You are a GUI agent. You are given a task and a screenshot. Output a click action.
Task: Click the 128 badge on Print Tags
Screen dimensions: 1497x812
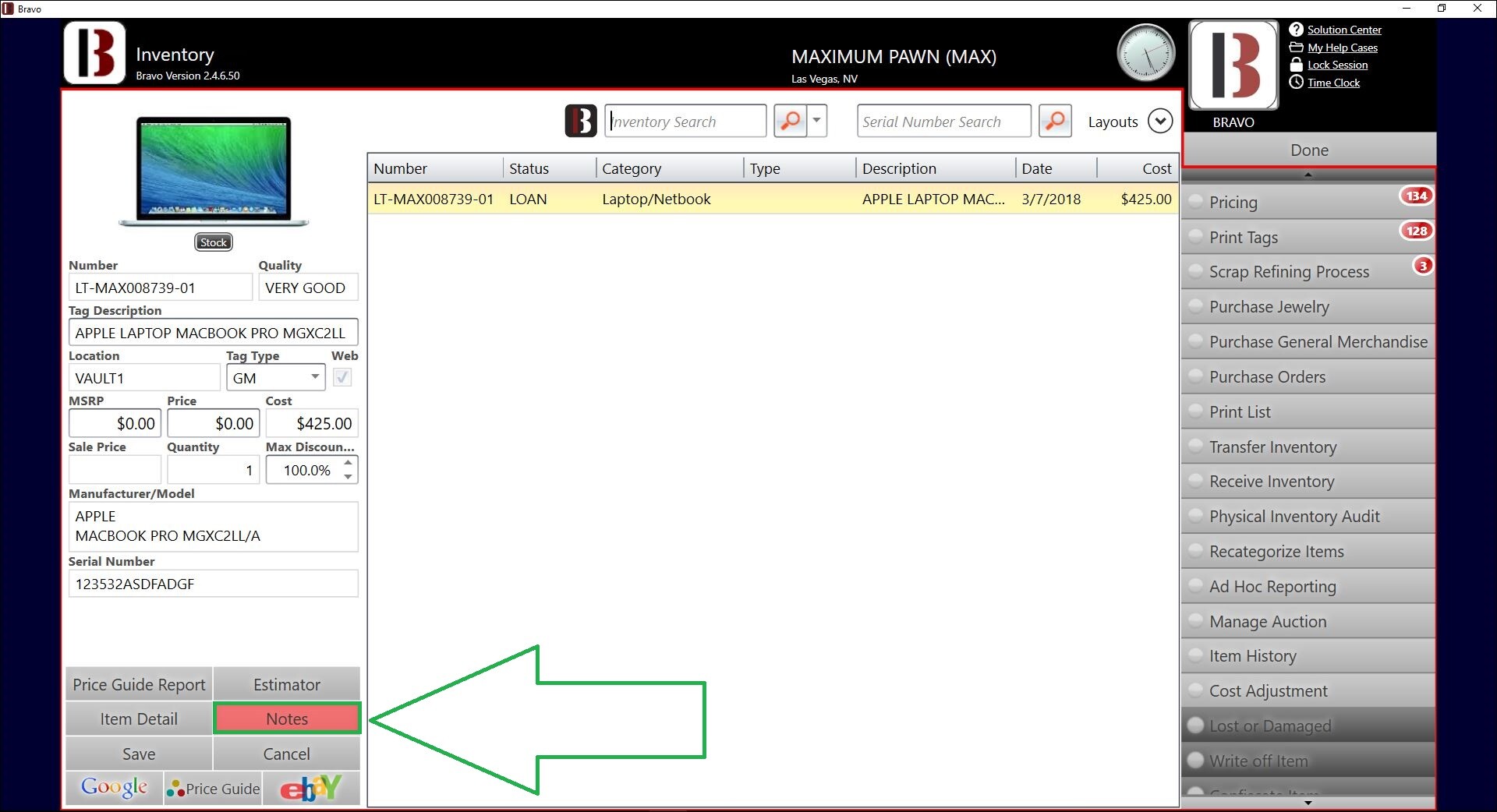pos(1416,231)
